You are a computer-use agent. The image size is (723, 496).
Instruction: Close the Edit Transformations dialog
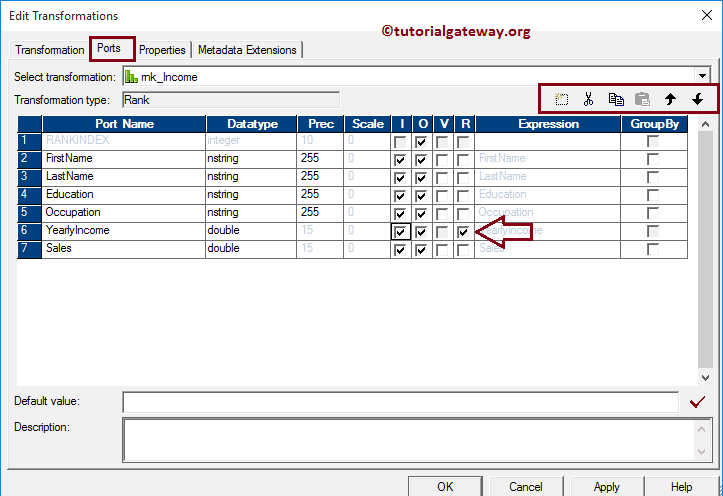[706, 15]
